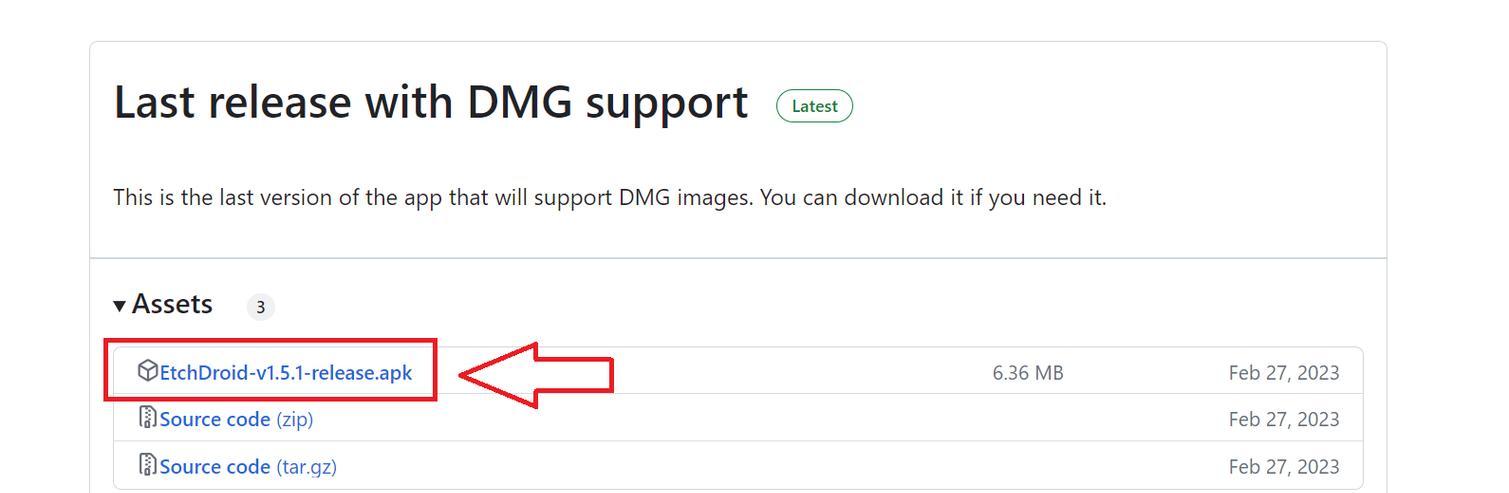
Task: Click the Feb 27, 2023 date in zip row
Action: point(1284,419)
